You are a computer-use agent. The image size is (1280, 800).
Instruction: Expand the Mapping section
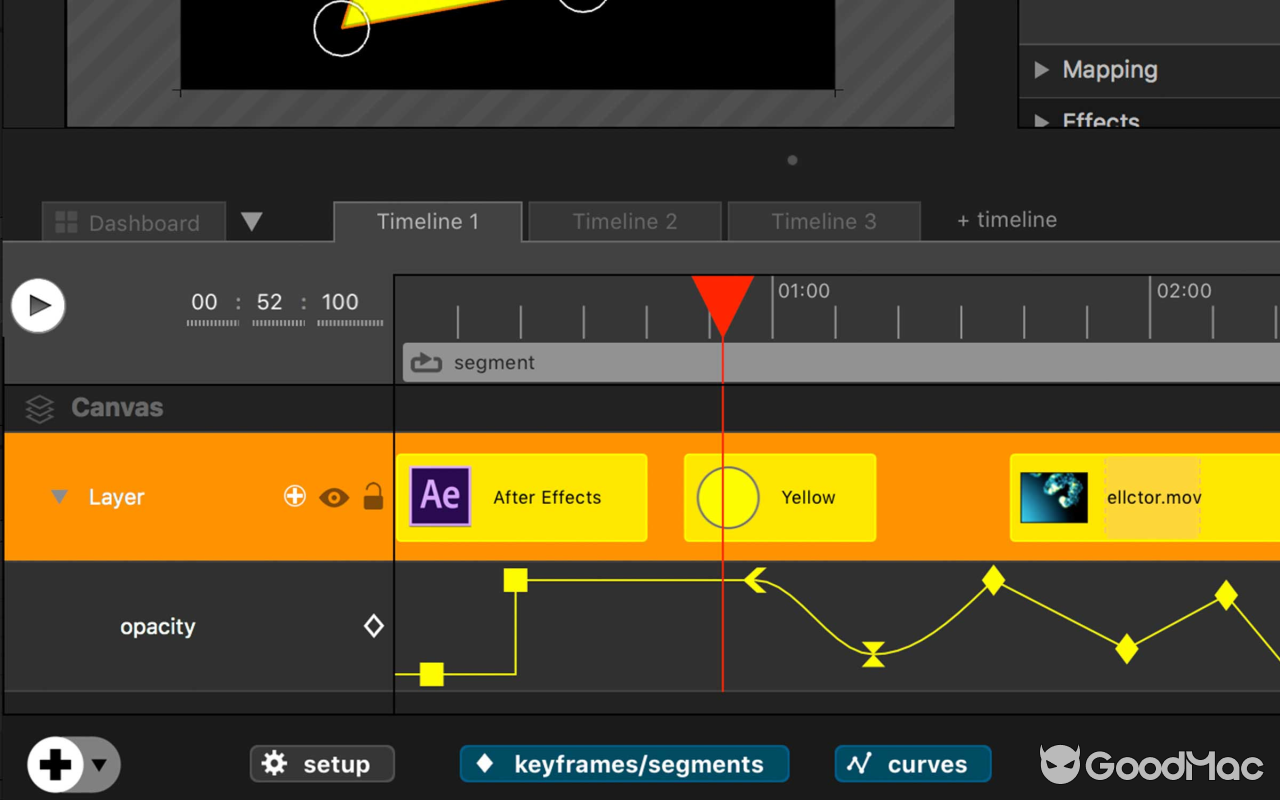(1042, 70)
